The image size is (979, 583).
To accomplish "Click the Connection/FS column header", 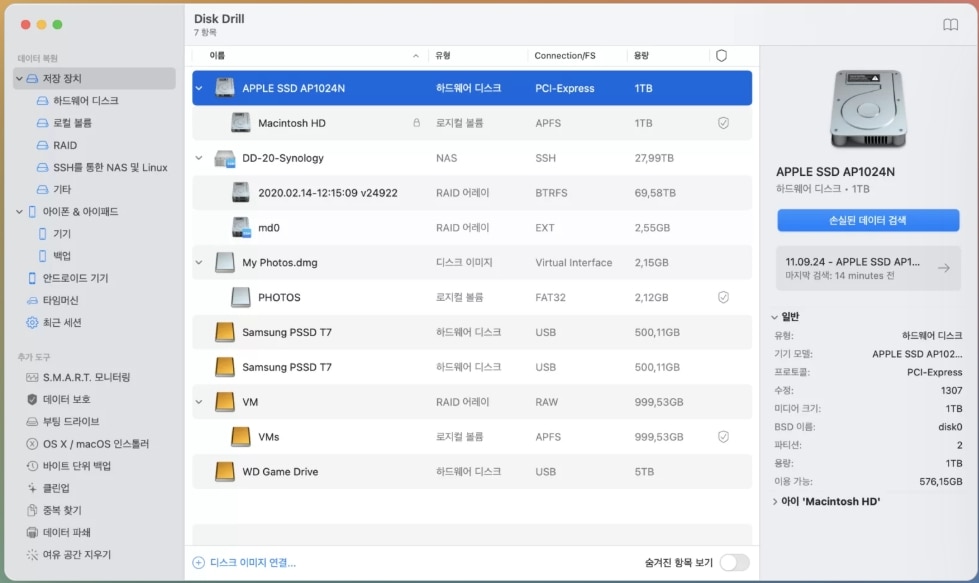I will point(565,56).
